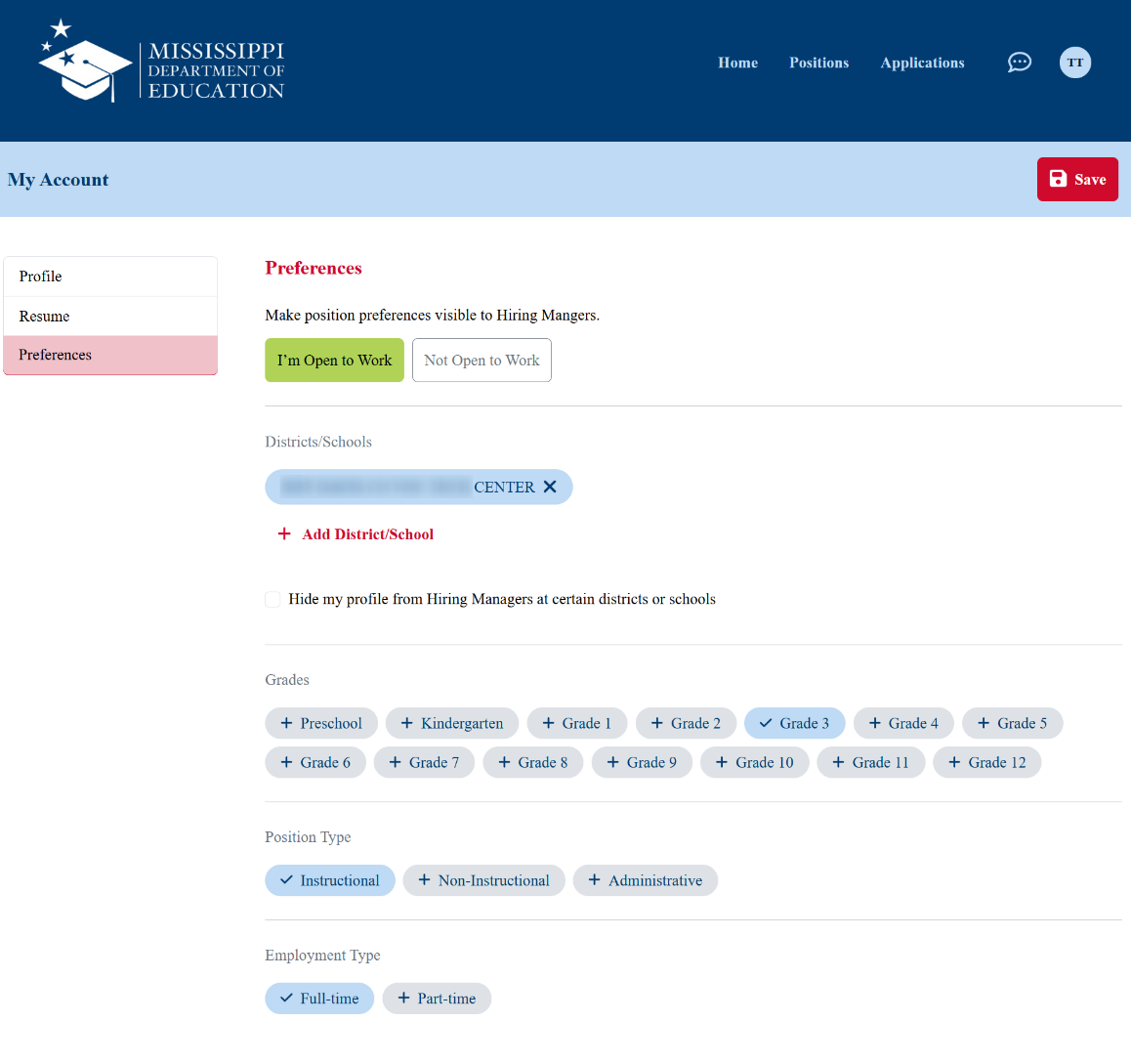The height and width of the screenshot is (1064, 1131).
Task: Click the TT user avatar
Action: 1074,63
